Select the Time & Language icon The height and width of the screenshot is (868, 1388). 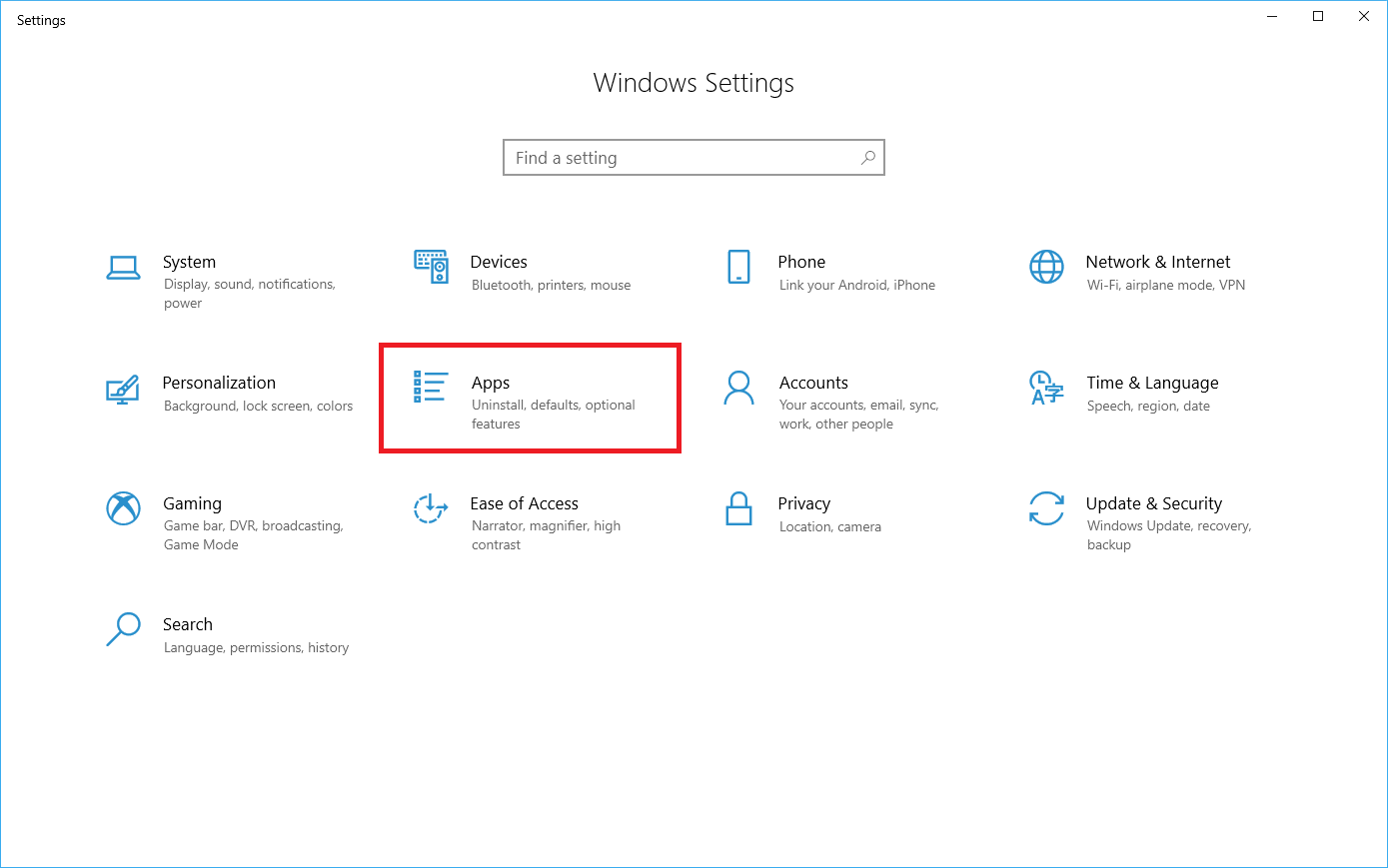coord(1046,389)
